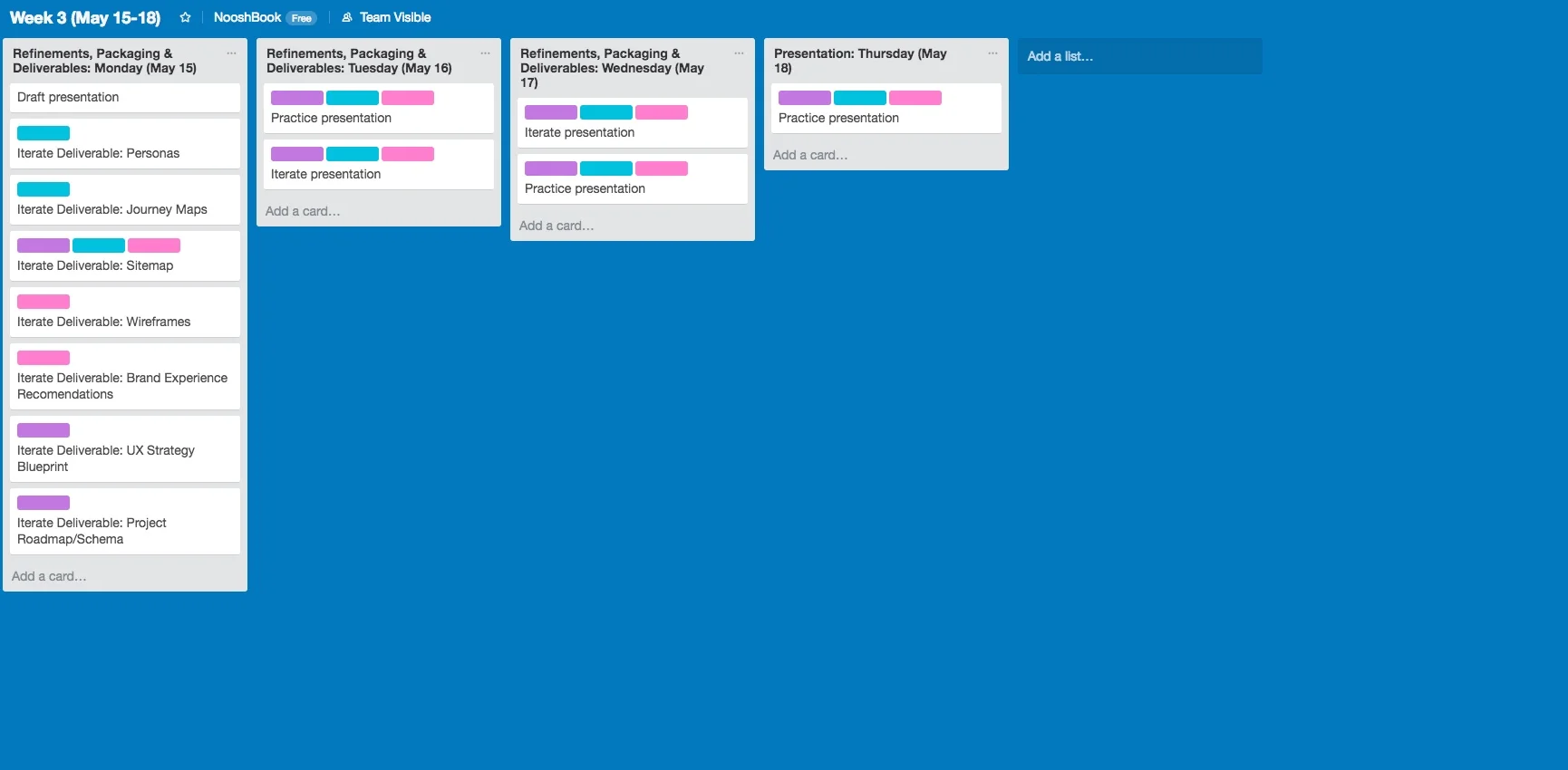Open menu for the Thursday (May 18) list

(992, 53)
